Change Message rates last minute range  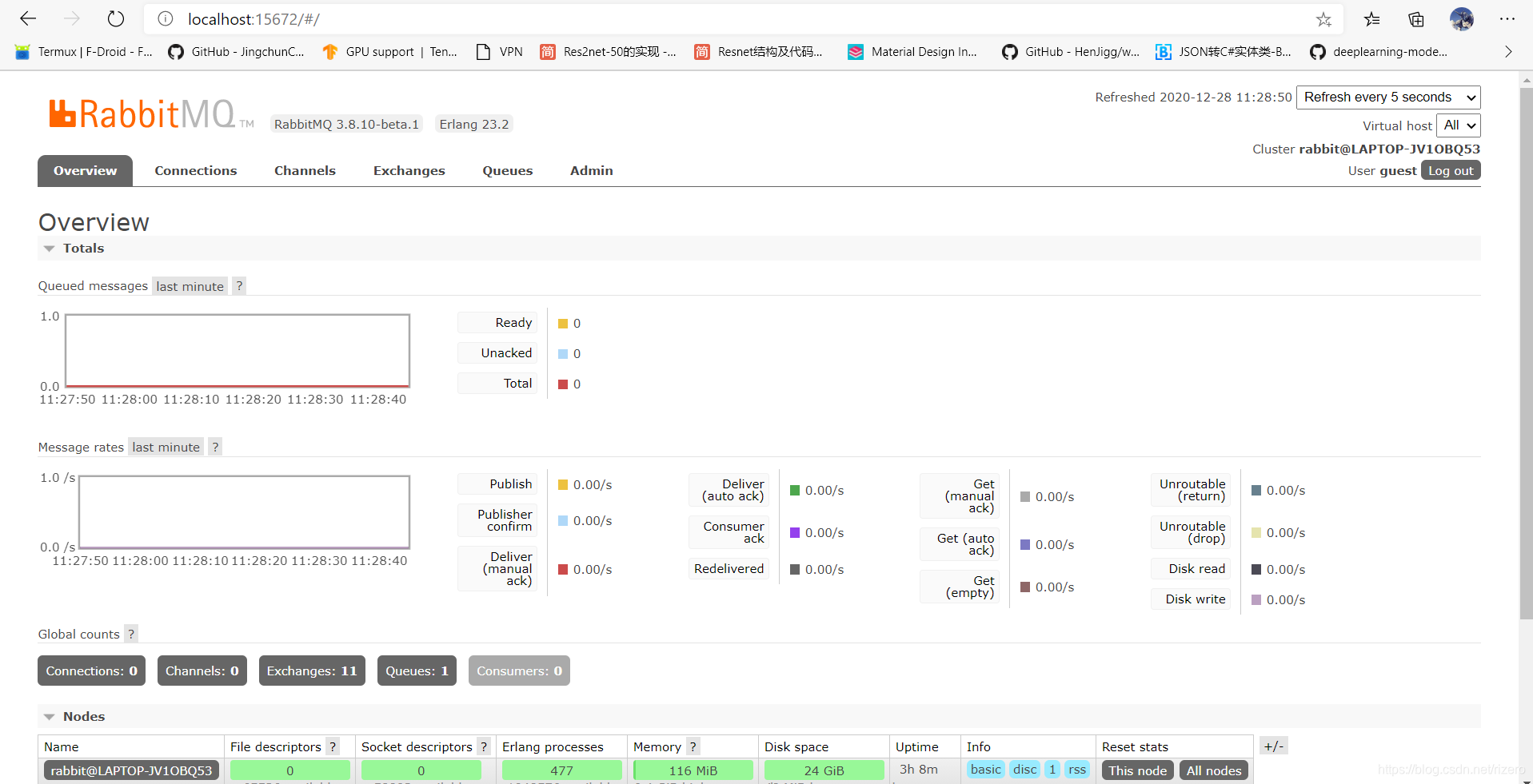point(166,447)
